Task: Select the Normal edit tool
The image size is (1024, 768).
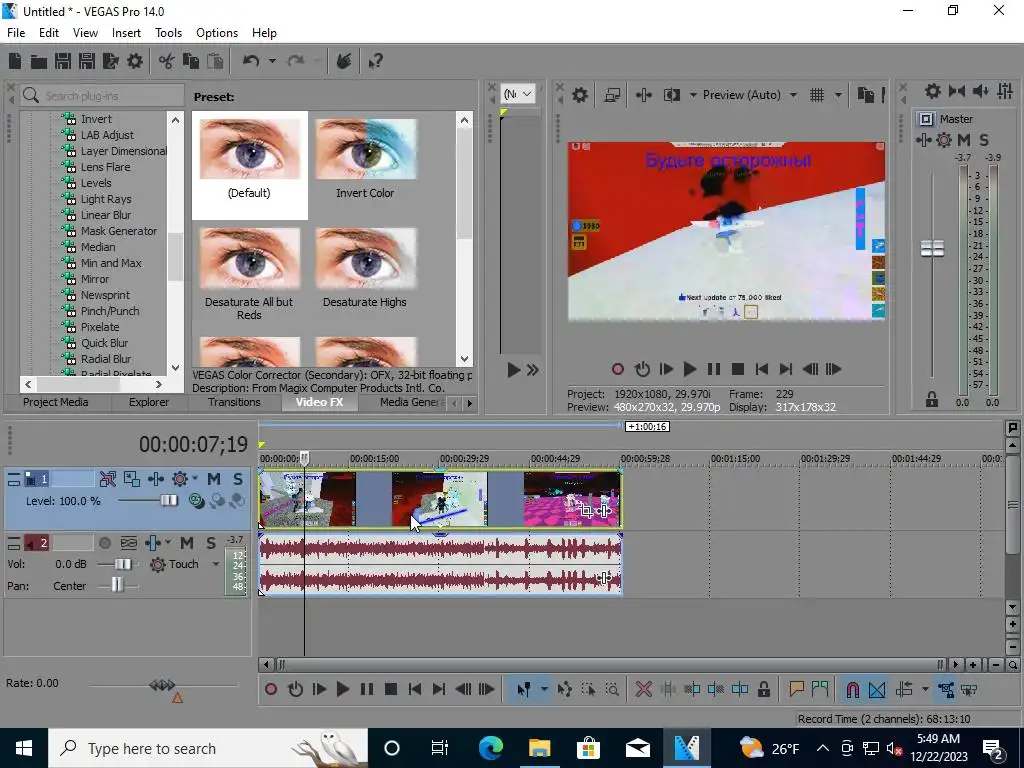Action: click(x=524, y=689)
